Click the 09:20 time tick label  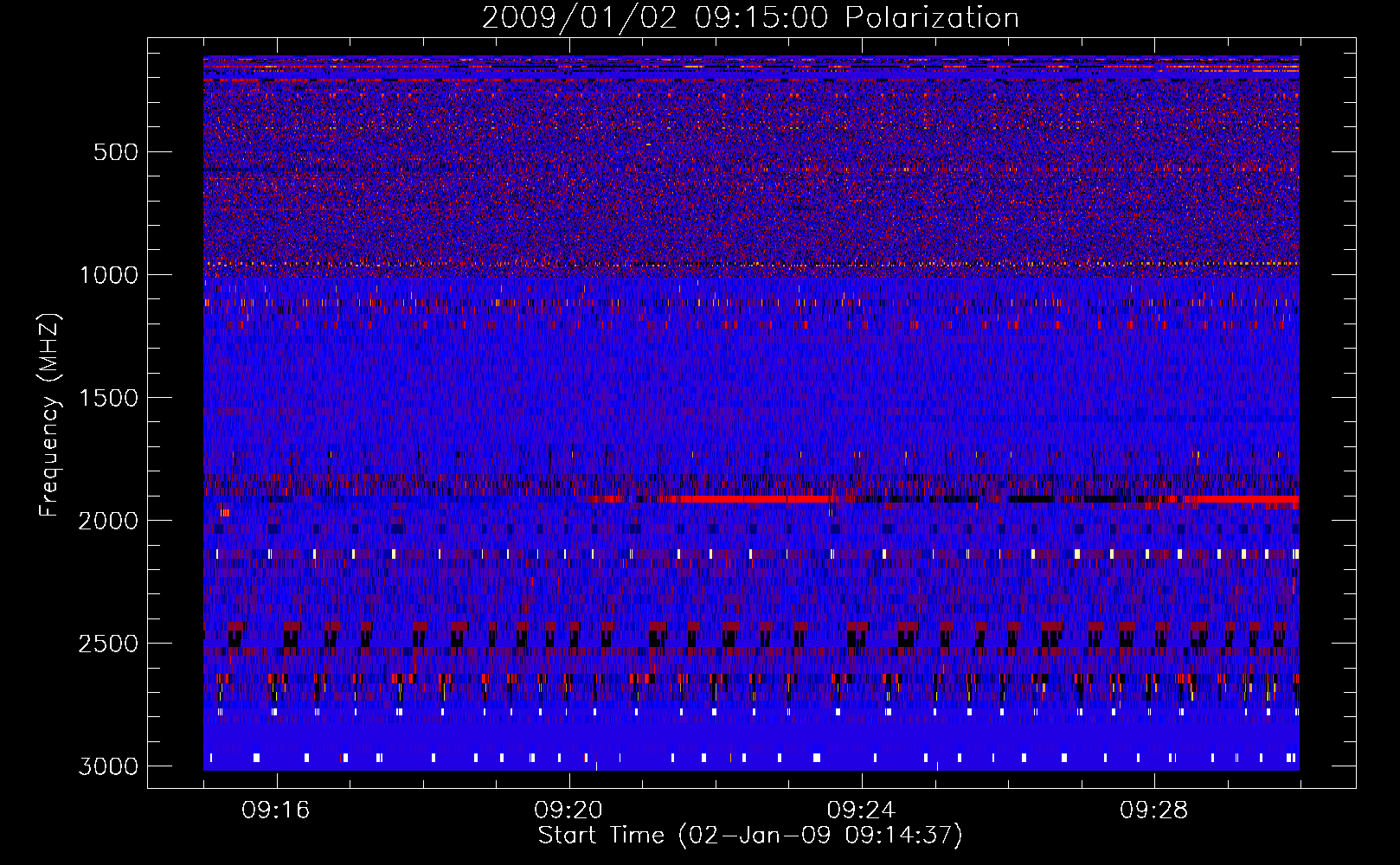568,811
